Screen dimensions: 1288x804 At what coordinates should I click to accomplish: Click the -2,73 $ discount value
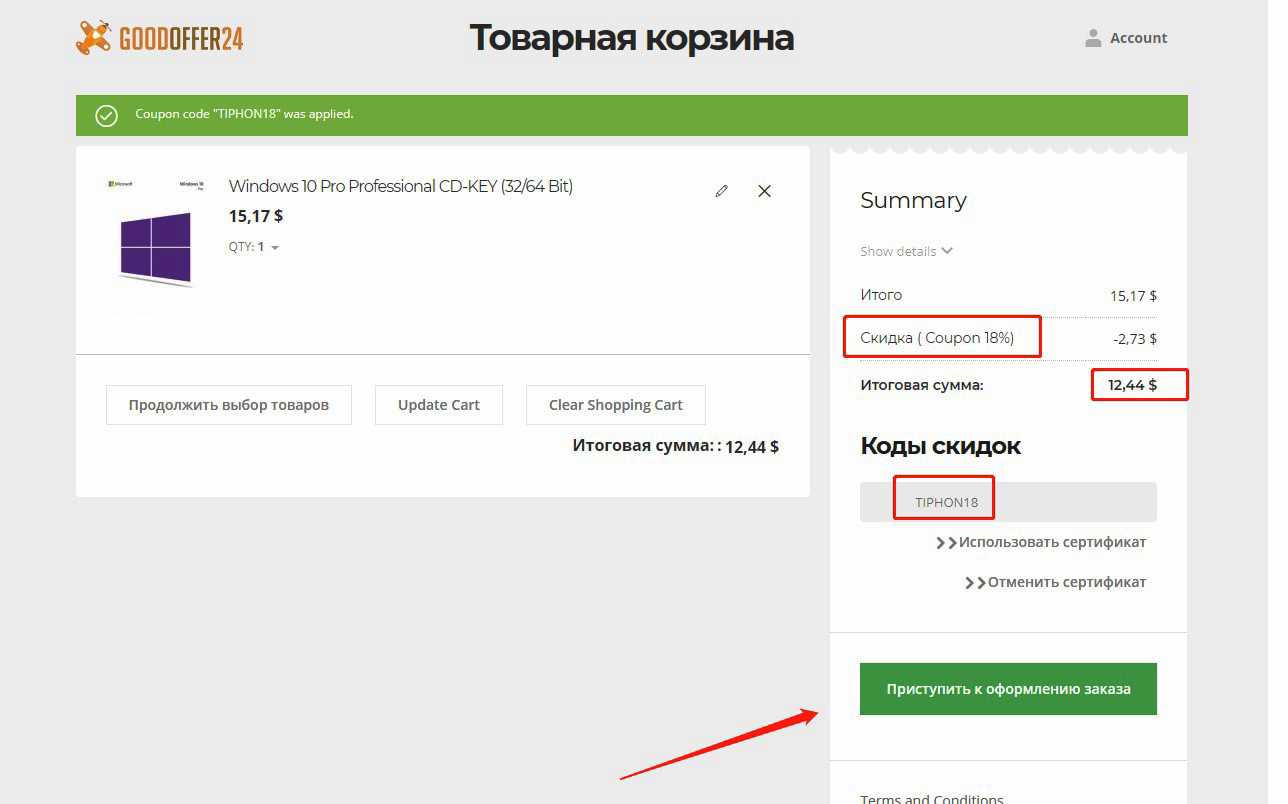click(x=1135, y=339)
